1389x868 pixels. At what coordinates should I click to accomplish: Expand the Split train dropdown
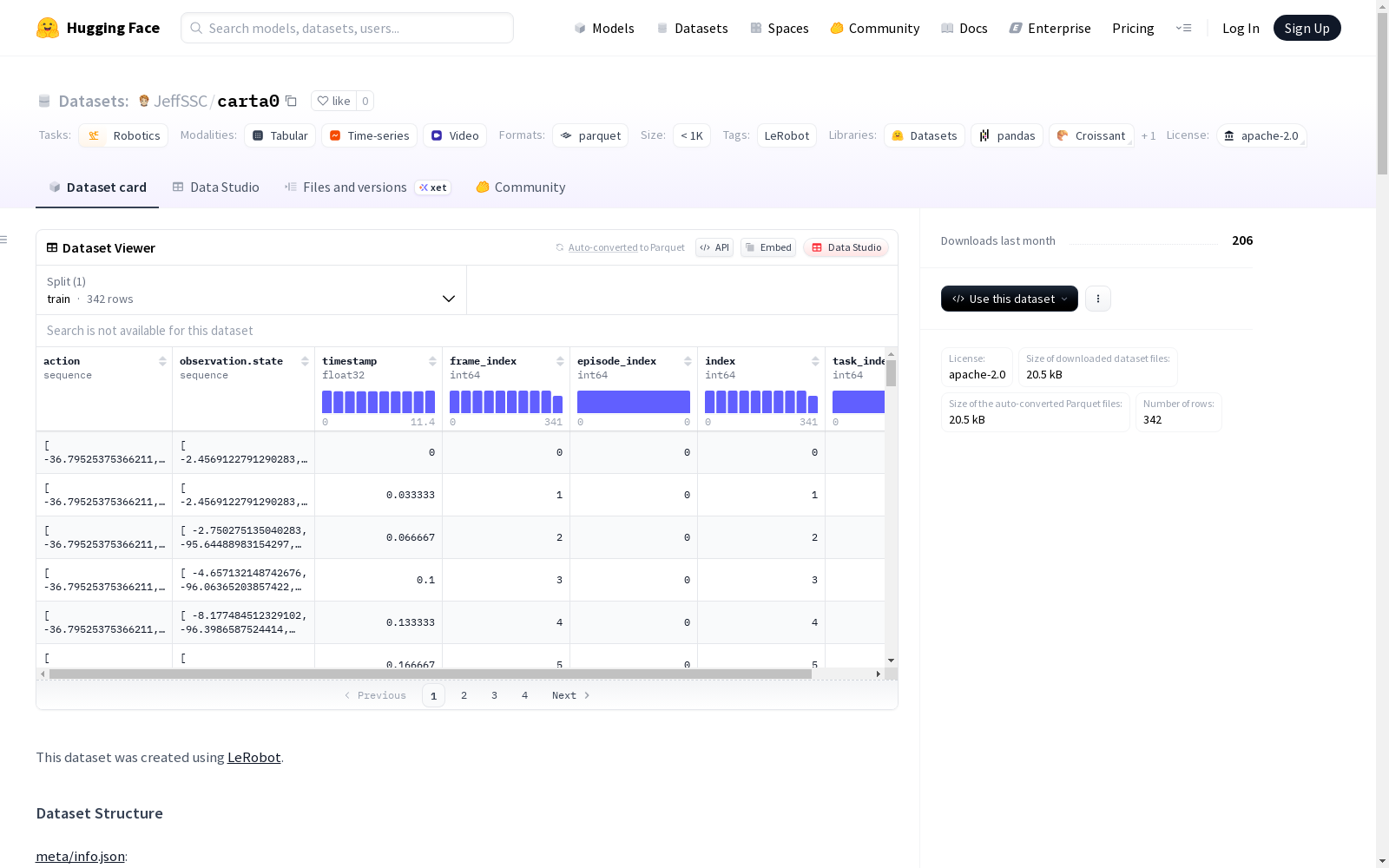pos(252,290)
